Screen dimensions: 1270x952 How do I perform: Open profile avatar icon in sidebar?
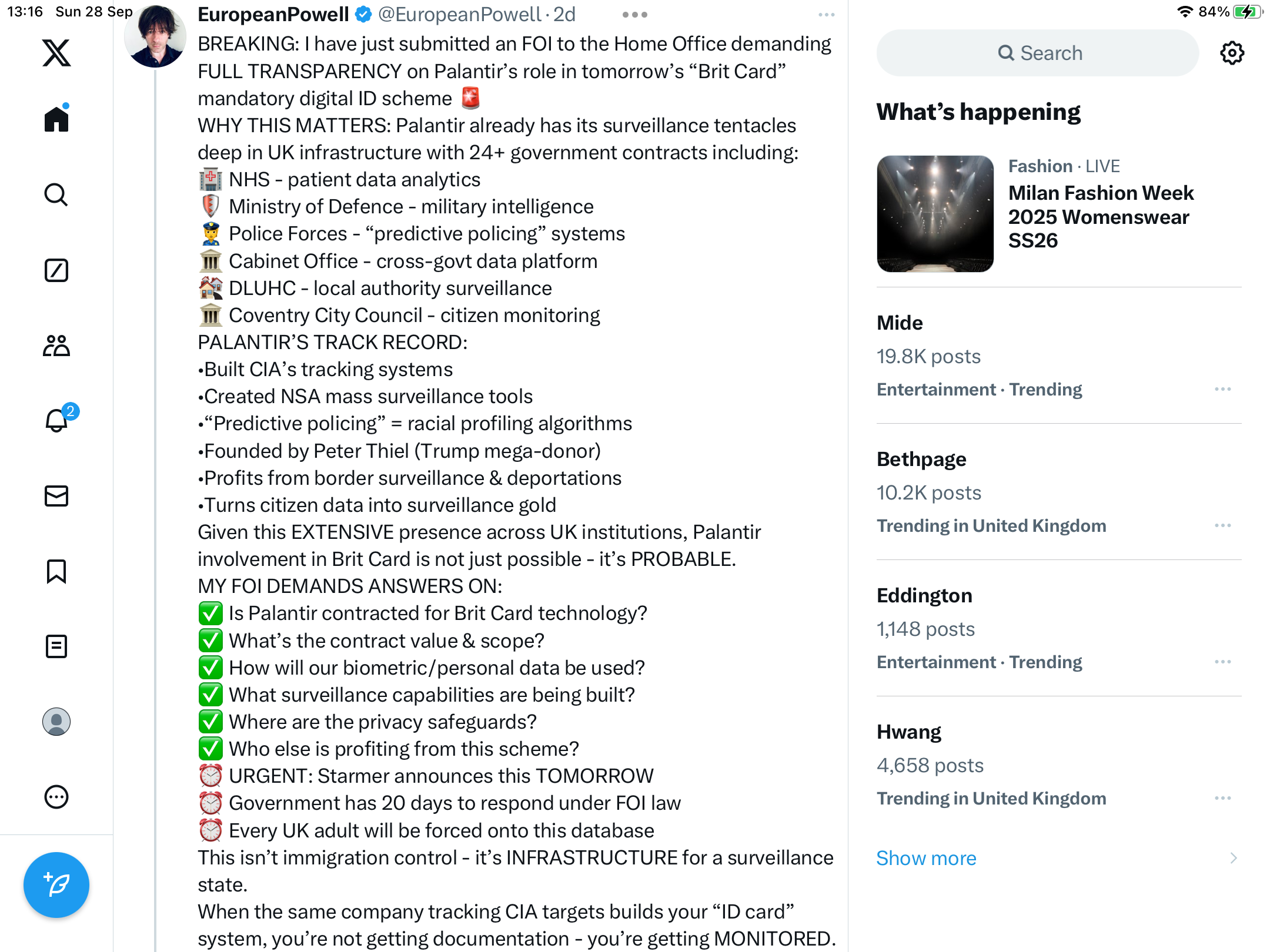56,722
